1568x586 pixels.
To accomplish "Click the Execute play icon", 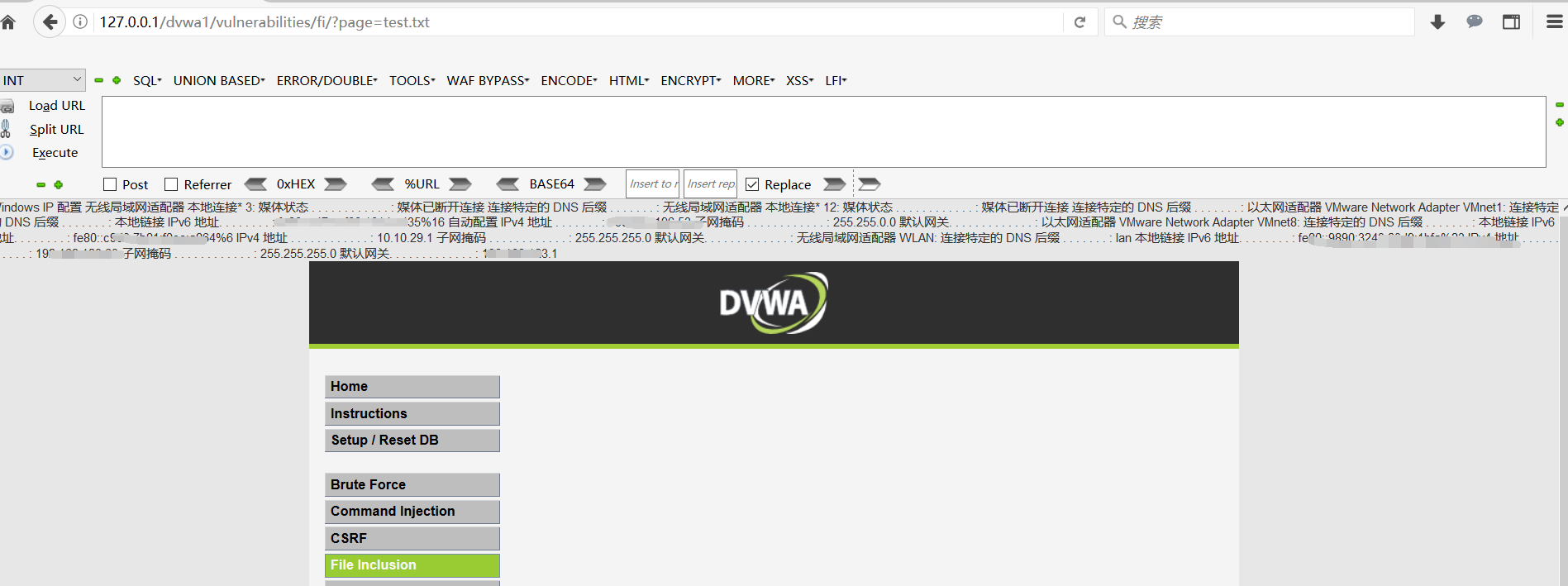I will [x=6, y=152].
